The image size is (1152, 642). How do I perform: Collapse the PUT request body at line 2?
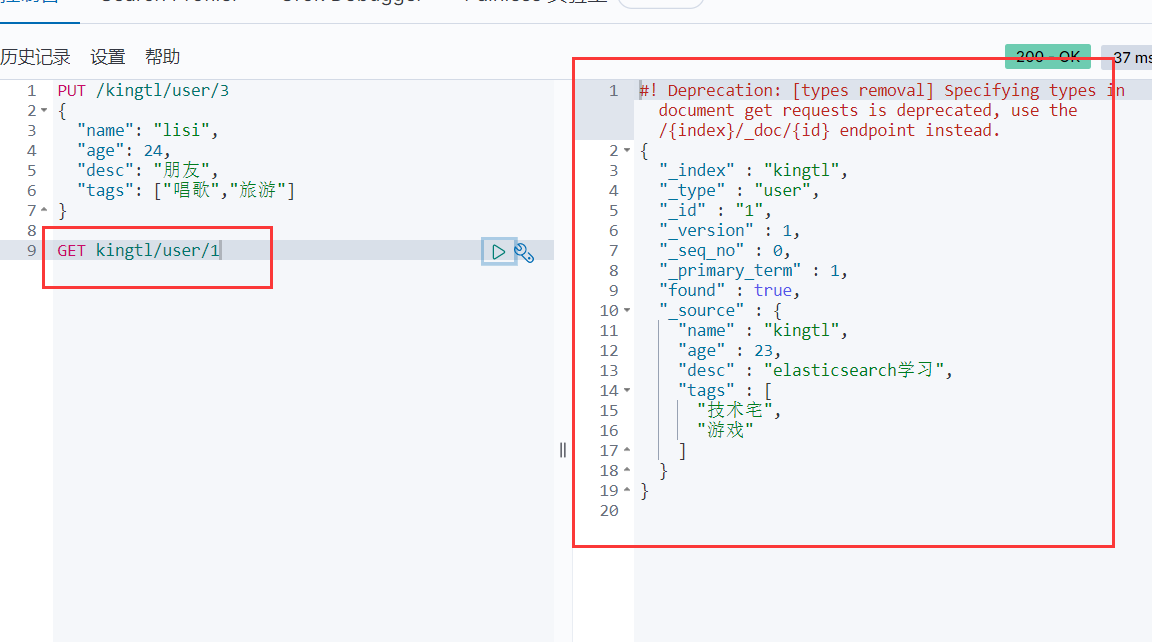tap(44, 110)
